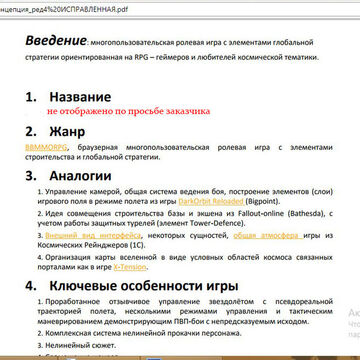The width and height of the screenshot is (360, 360).
Task: Click 'Fallout-online' in the second analogy
Action: click(262, 213)
